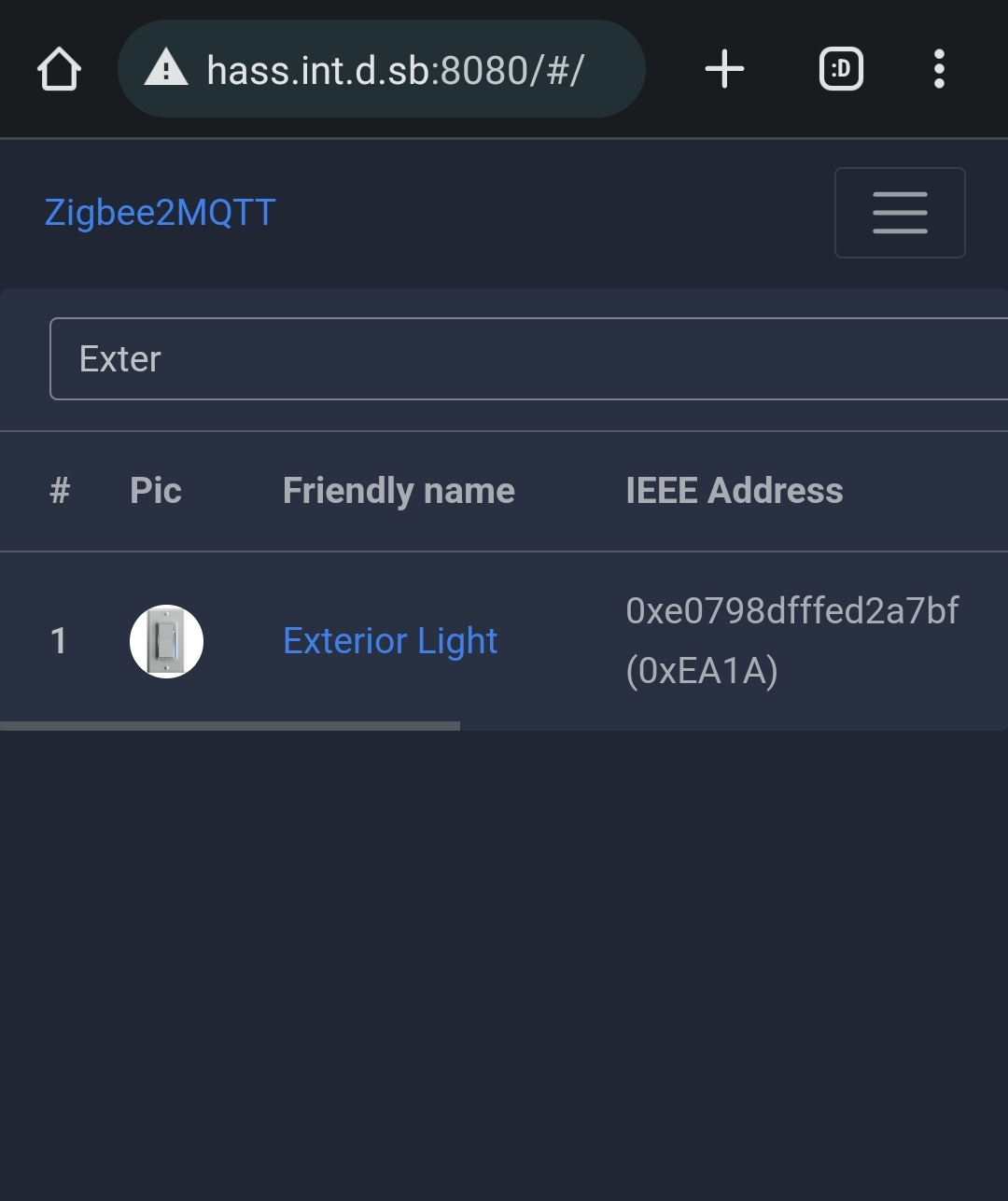Expand the browser address bar

coord(383,68)
